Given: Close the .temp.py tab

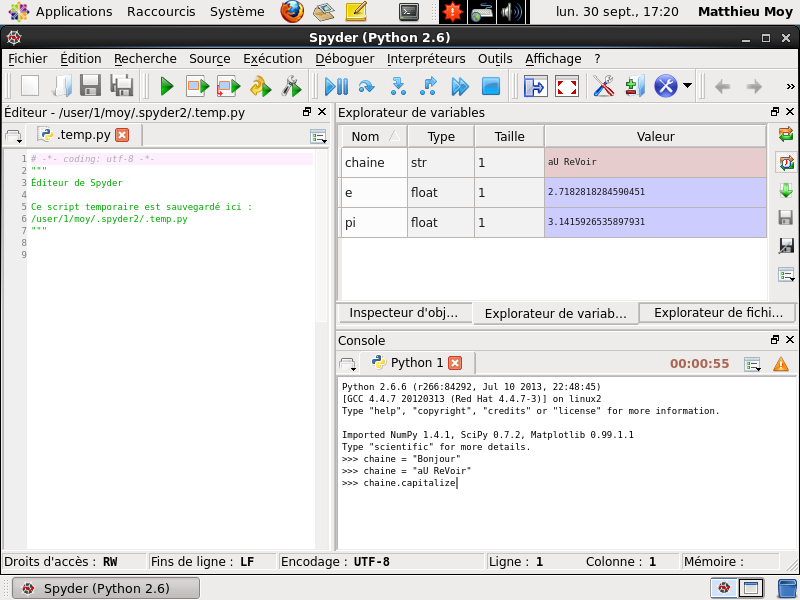Looking at the screenshot, I should pos(122,135).
